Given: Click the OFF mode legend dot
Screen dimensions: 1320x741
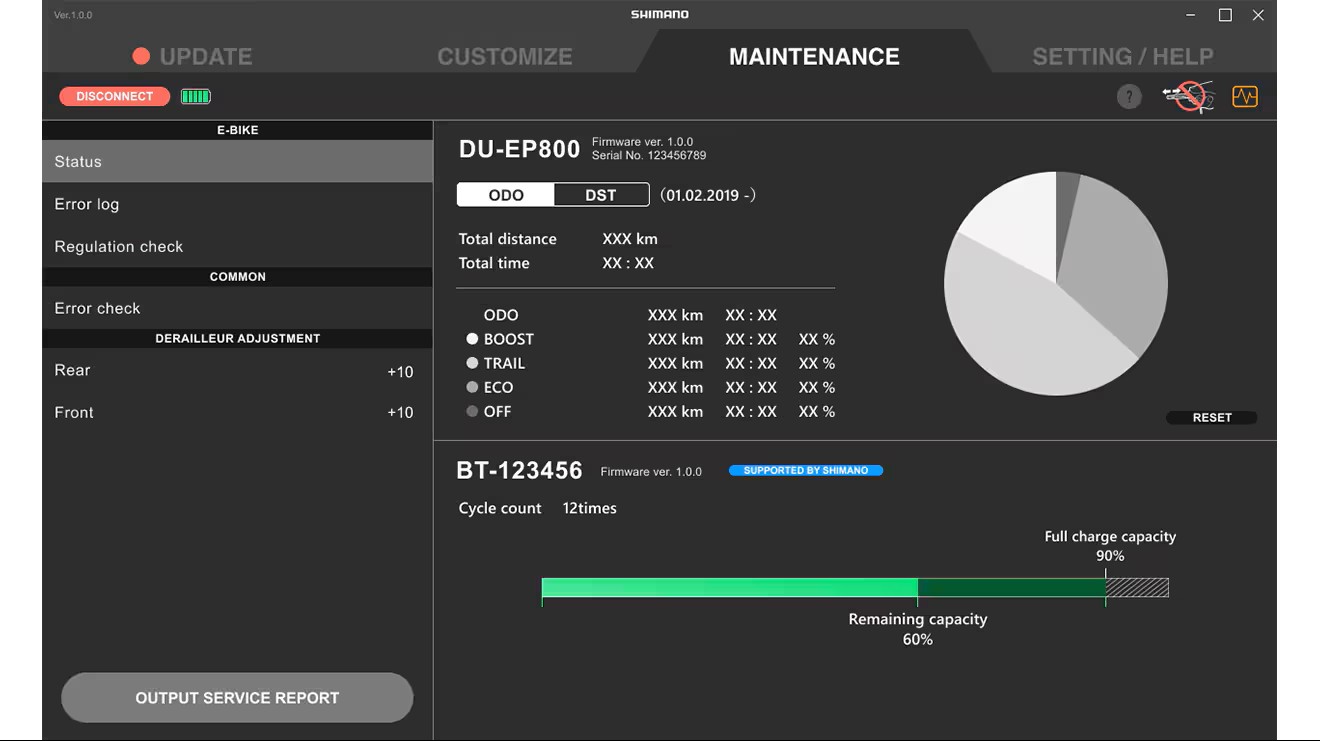Looking at the screenshot, I should click(472, 411).
